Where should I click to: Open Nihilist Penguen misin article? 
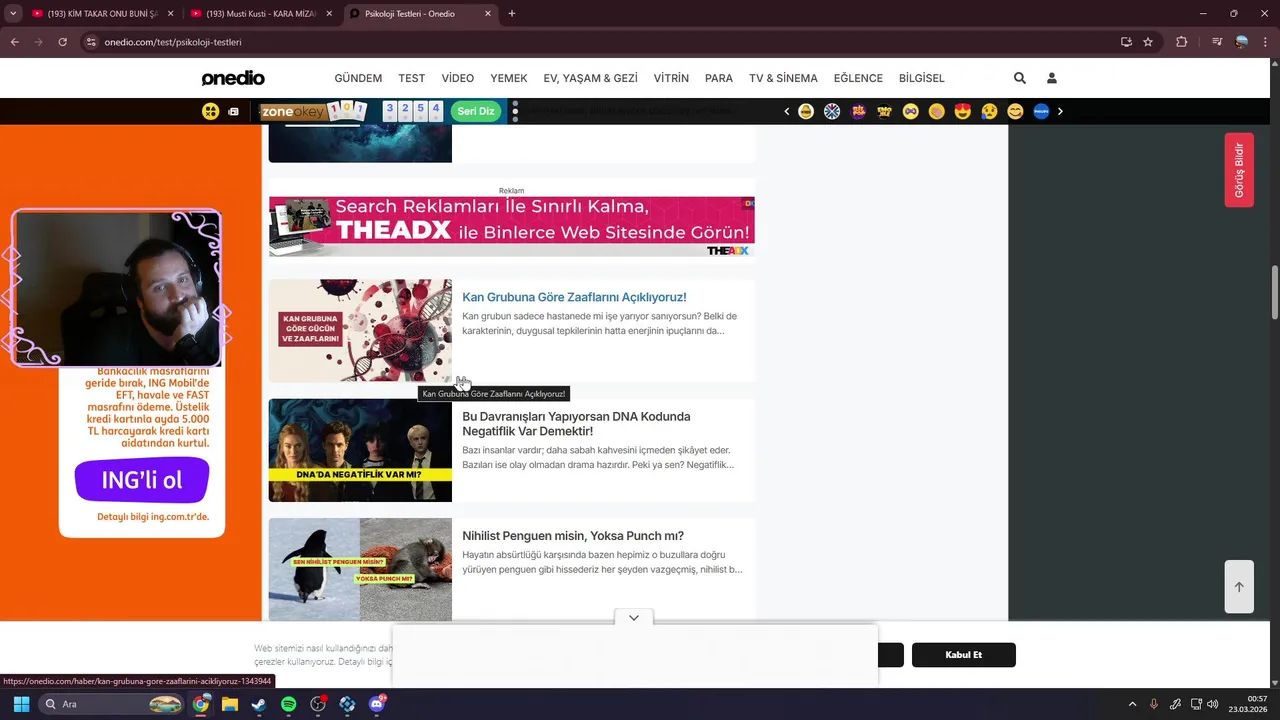pyautogui.click(x=573, y=536)
